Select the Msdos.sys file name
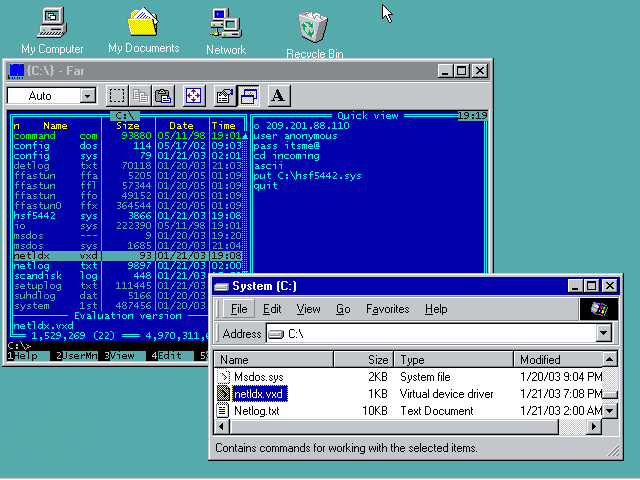The height and width of the screenshot is (480, 640). [x=258, y=377]
